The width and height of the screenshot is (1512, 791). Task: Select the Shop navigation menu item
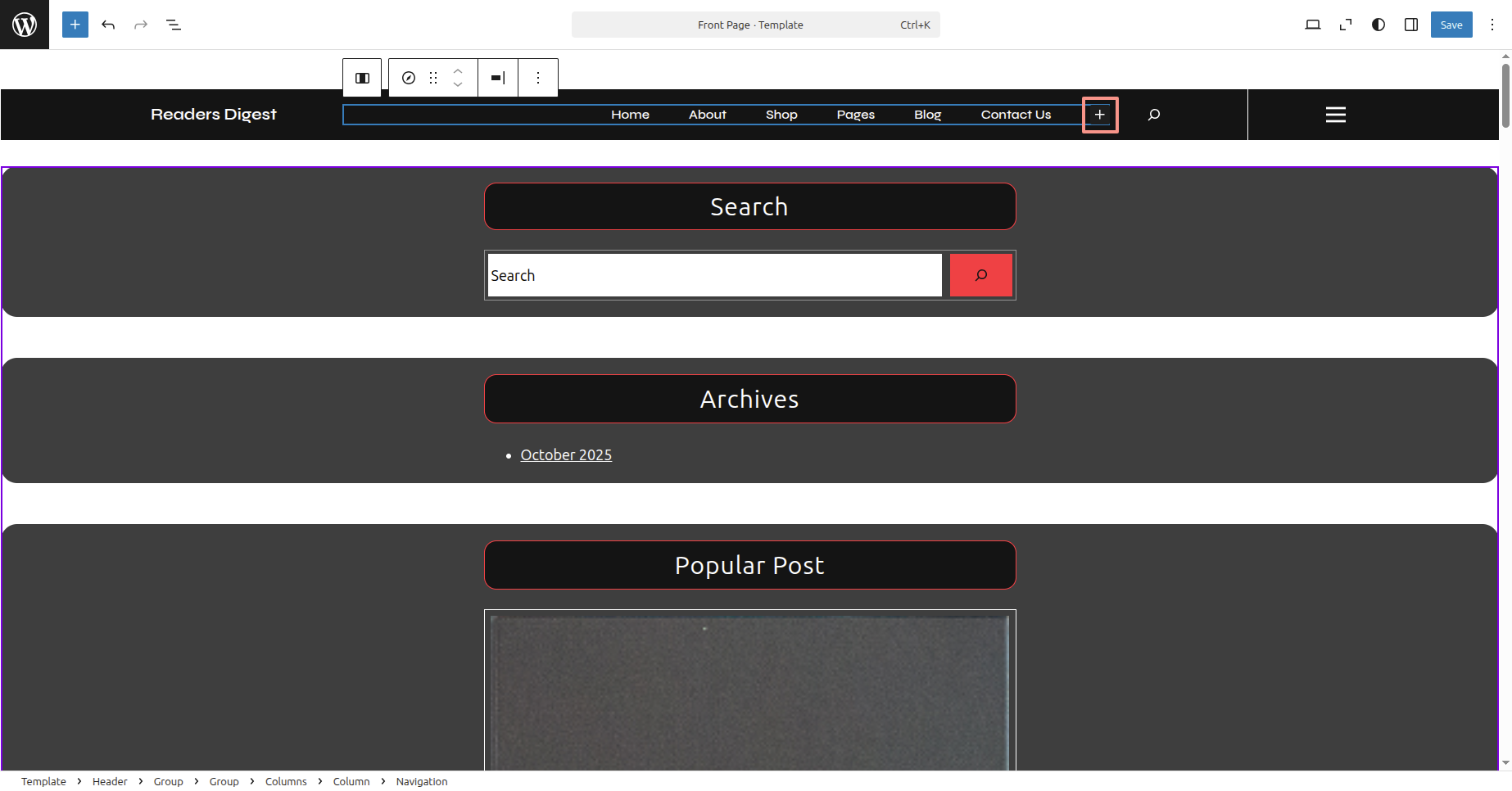tap(781, 115)
